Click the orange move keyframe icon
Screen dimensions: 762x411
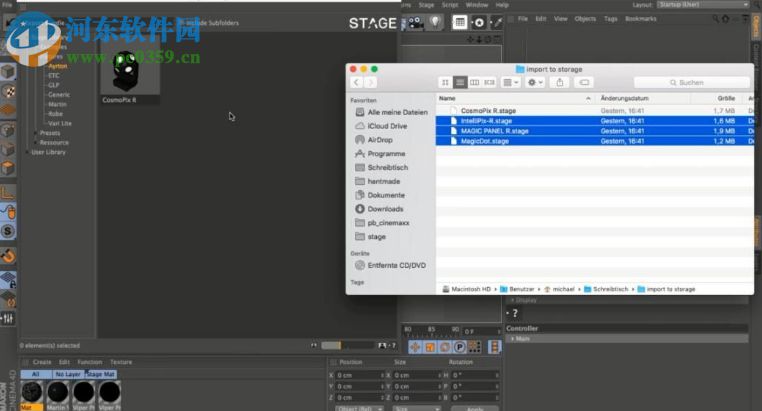coord(415,347)
